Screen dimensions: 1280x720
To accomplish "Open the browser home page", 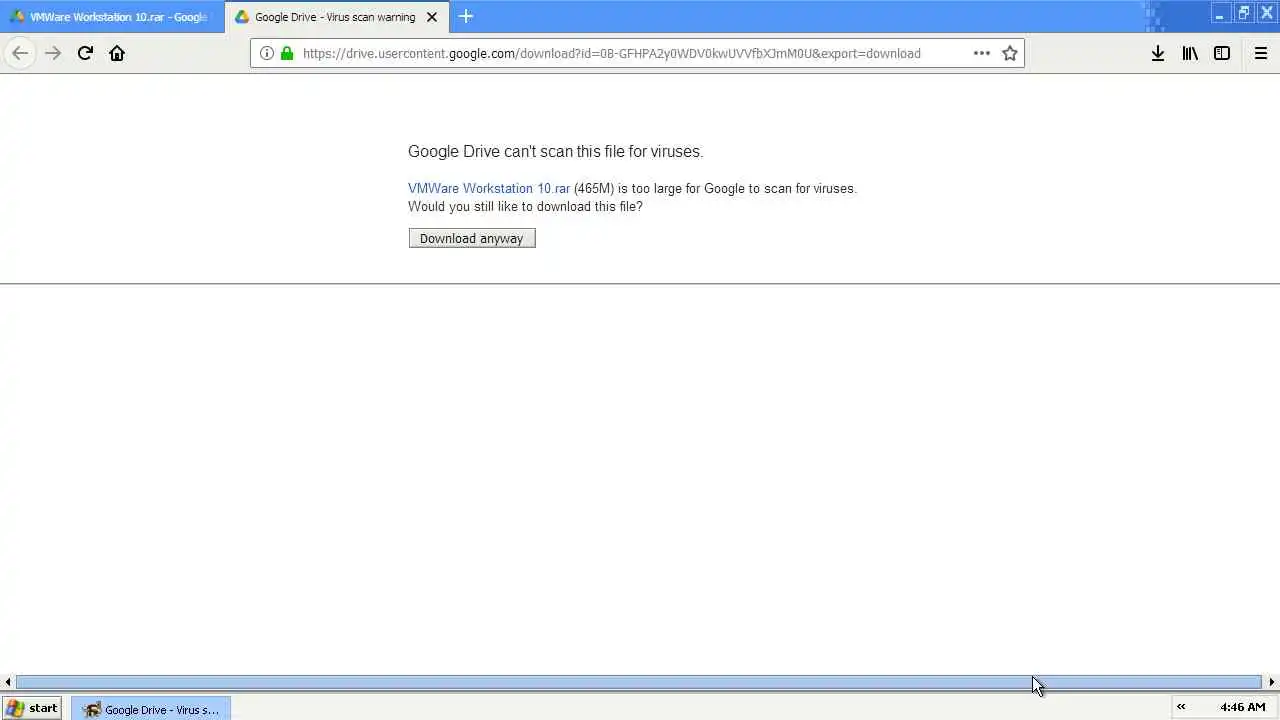I will pos(117,53).
